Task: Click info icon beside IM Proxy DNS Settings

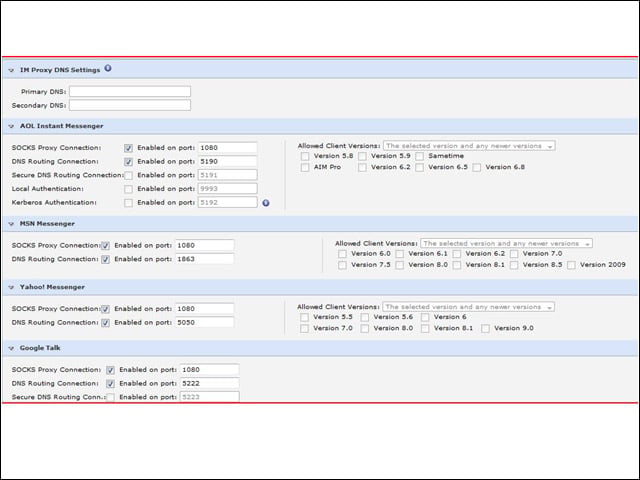Action: (x=108, y=69)
